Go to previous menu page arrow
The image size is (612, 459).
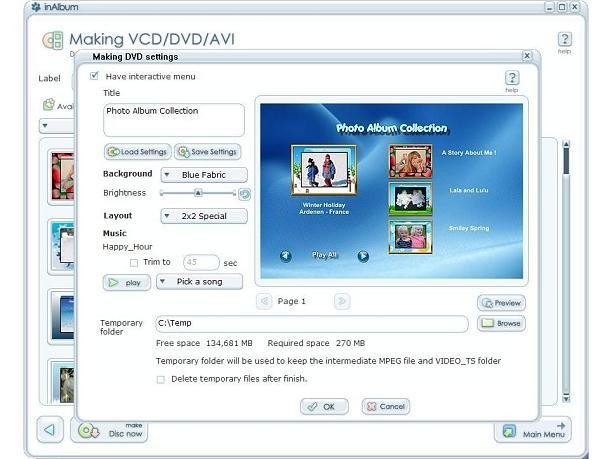coord(265,301)
